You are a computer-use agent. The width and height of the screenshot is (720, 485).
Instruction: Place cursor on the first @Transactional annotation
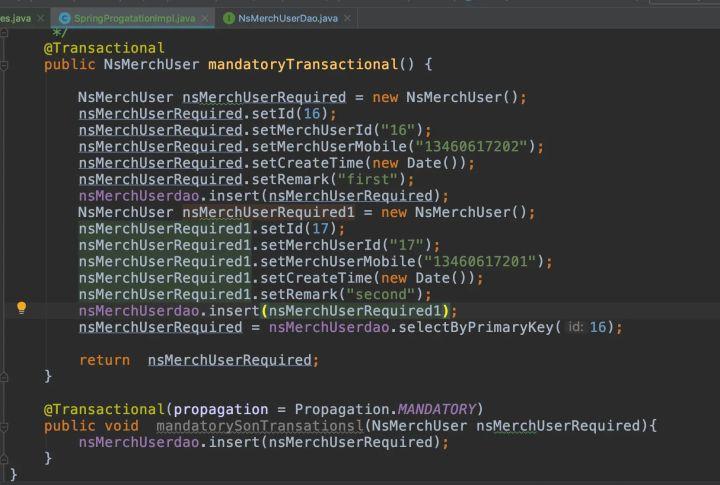(104, 48)
